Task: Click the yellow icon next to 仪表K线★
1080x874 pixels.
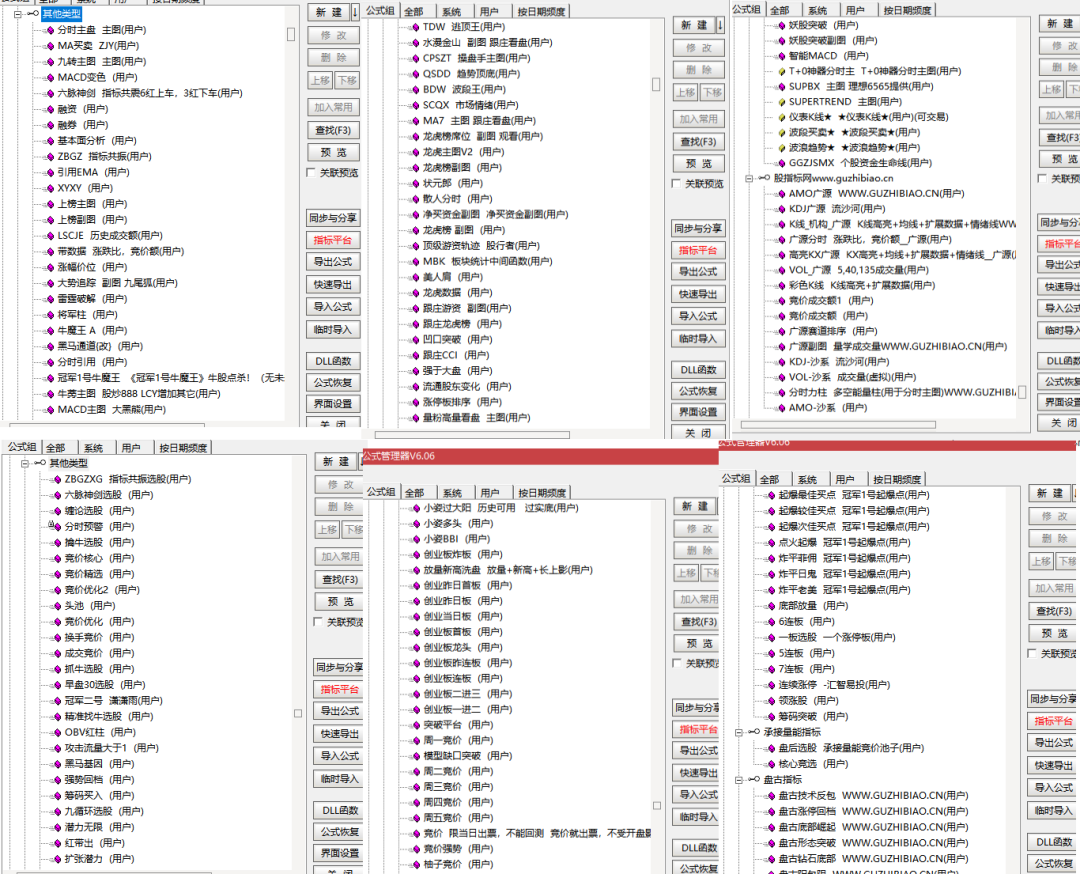Action: [781, 117]
